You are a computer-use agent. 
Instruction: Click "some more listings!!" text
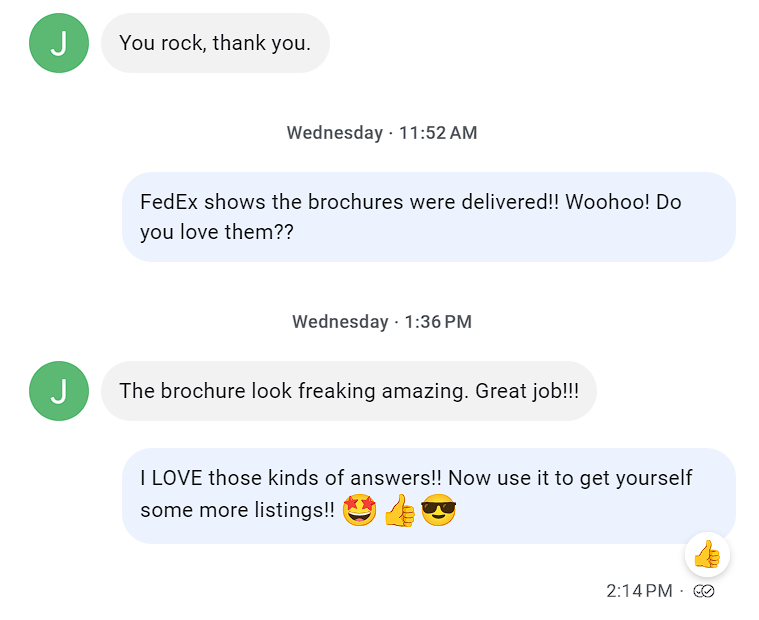tap(237, 510)
